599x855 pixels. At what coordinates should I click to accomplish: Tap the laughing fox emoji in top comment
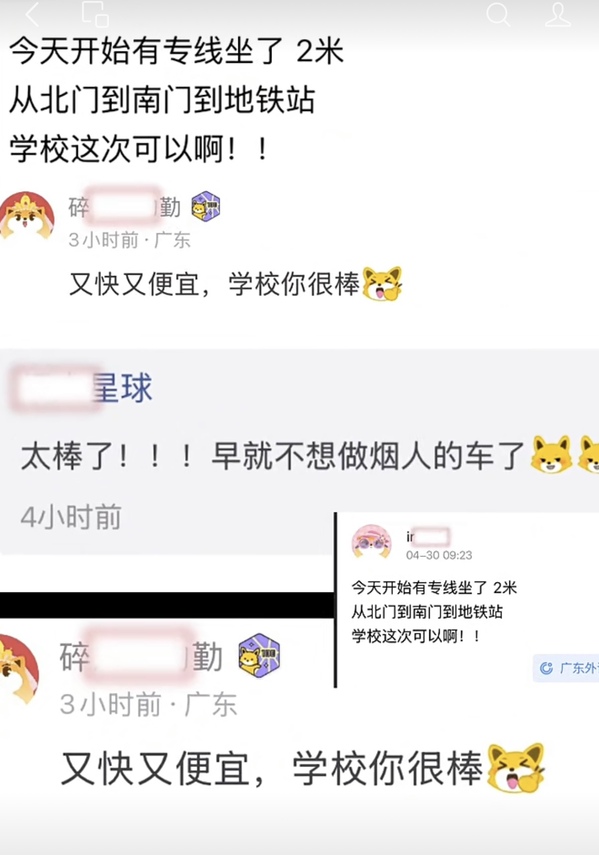(x=383, y=284)
